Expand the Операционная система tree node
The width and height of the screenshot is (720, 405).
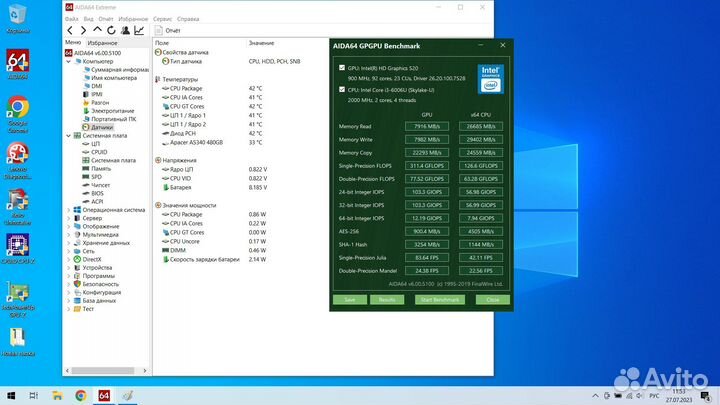pos(69,210)
